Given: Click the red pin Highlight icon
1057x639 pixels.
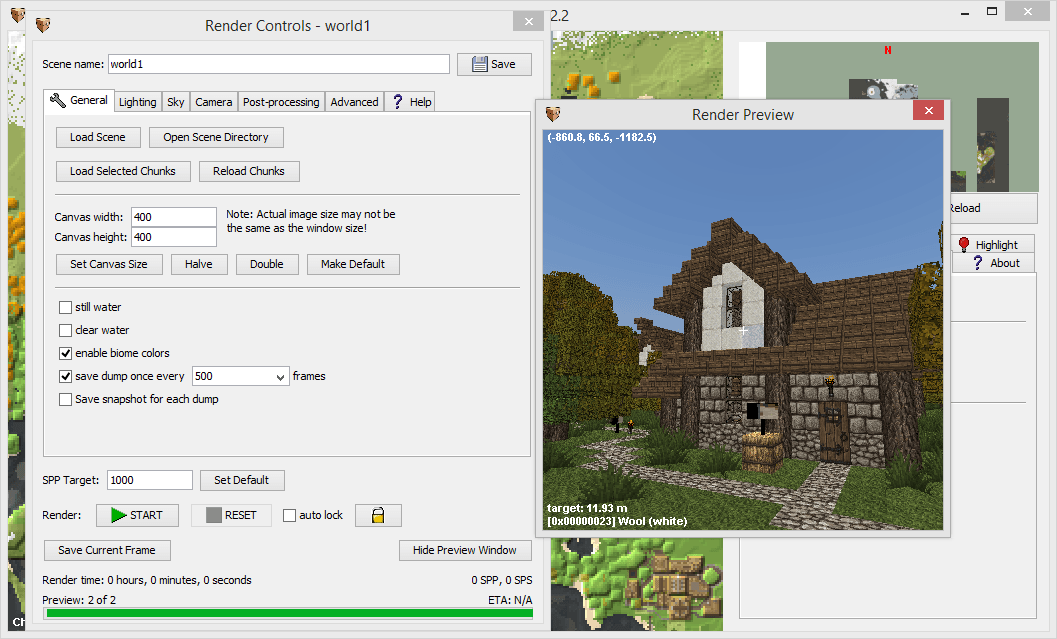Looking at the screenshot, I should coord(964,244).
